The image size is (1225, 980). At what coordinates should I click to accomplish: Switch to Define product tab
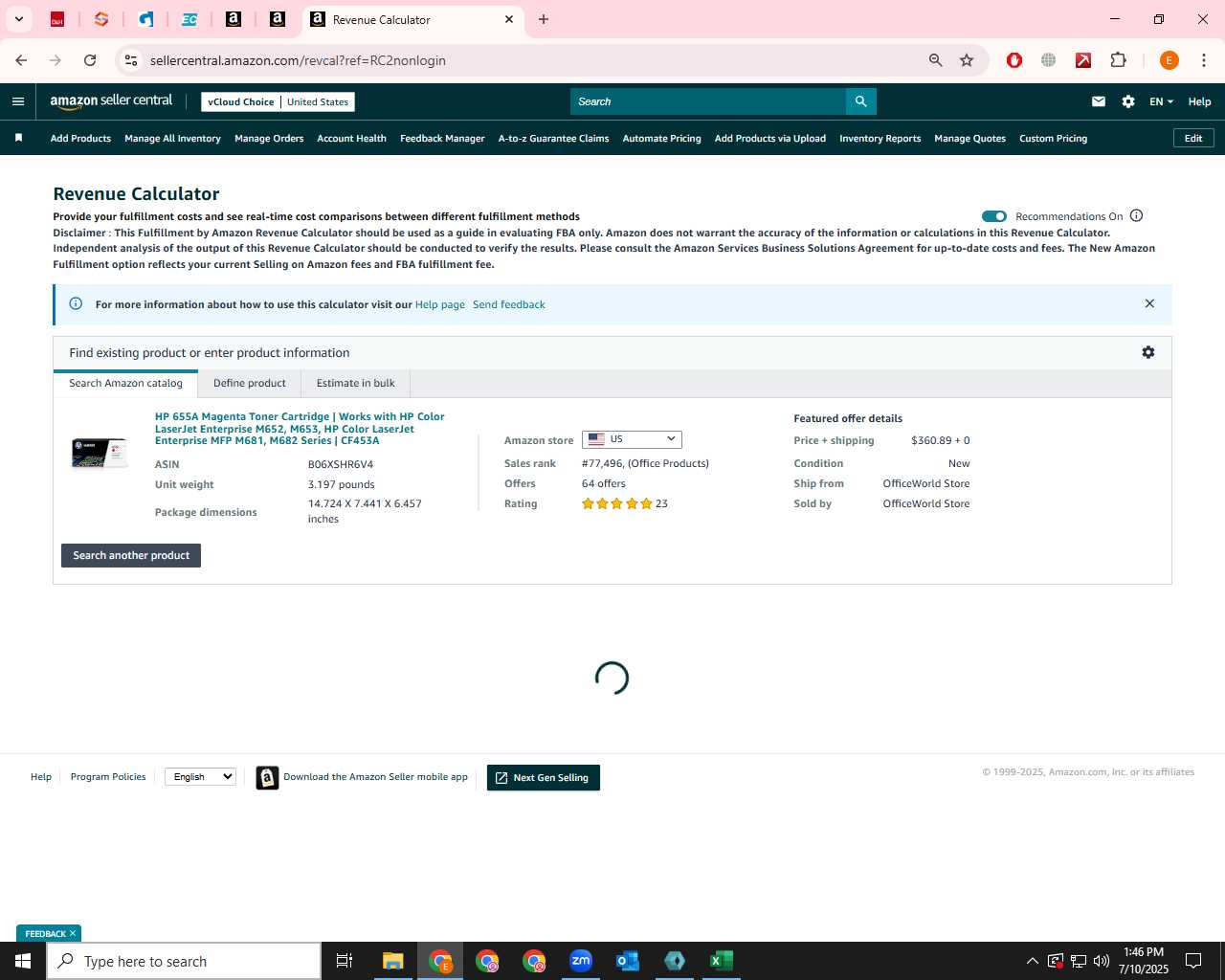click(249, 383)
